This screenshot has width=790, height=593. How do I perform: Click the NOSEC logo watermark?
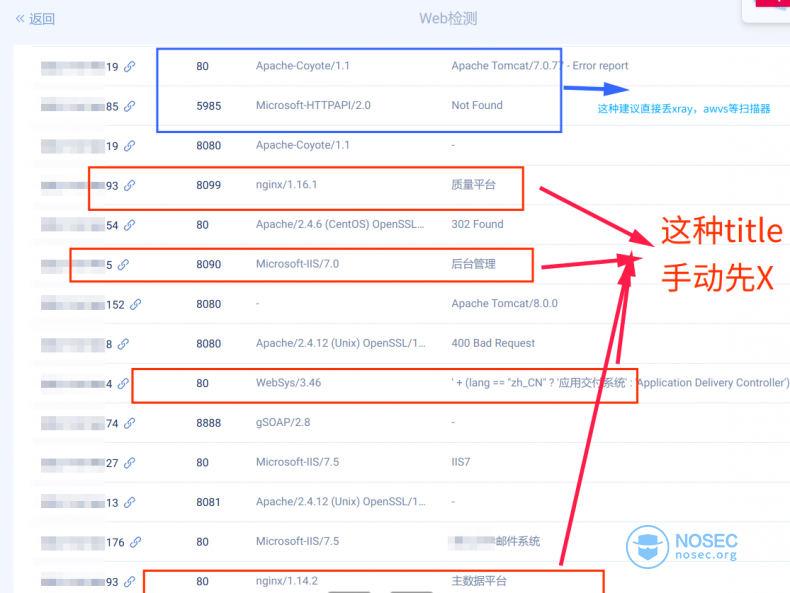coord(682,547)
